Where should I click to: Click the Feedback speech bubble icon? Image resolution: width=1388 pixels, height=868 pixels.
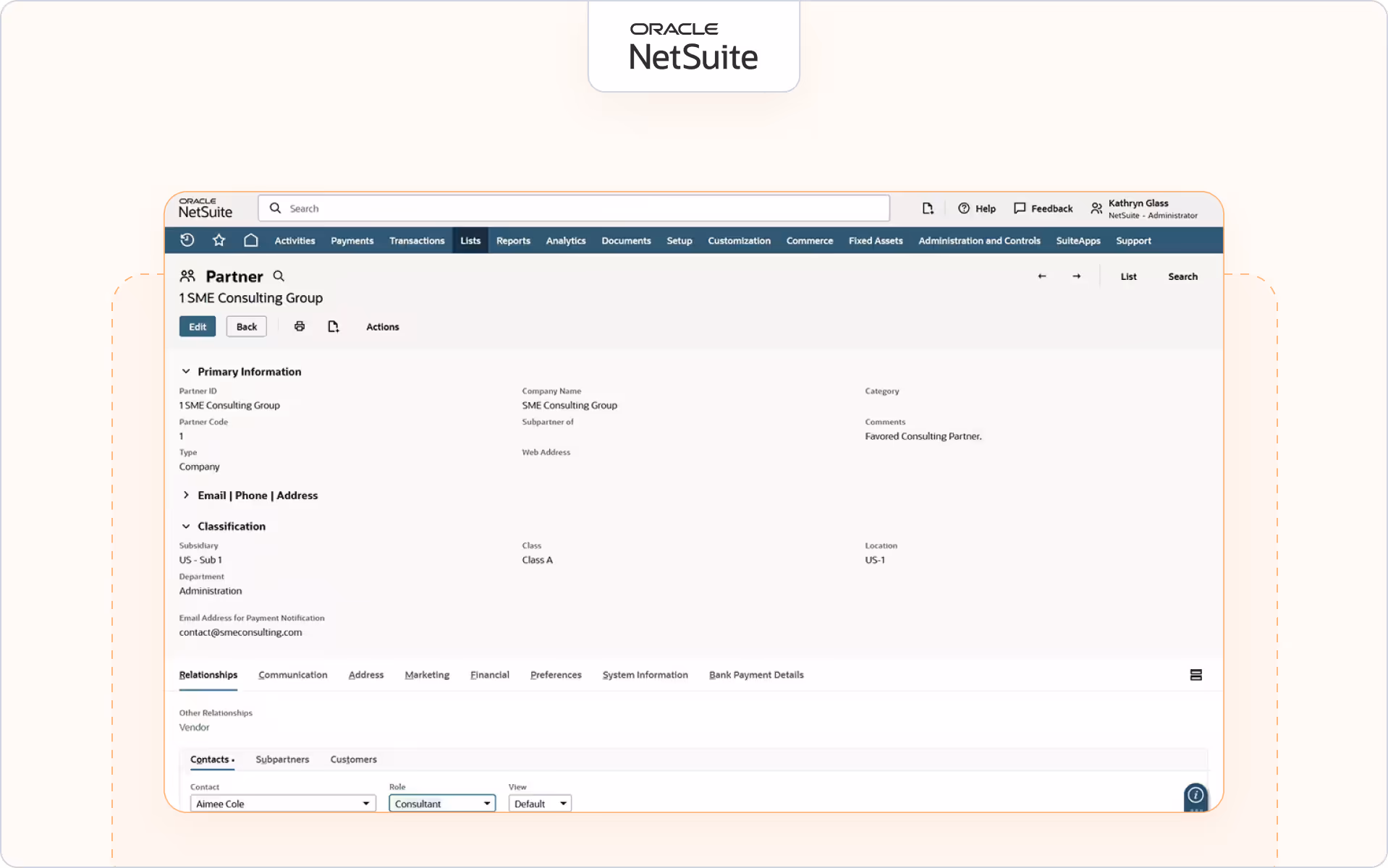(x=1020, y=208)
